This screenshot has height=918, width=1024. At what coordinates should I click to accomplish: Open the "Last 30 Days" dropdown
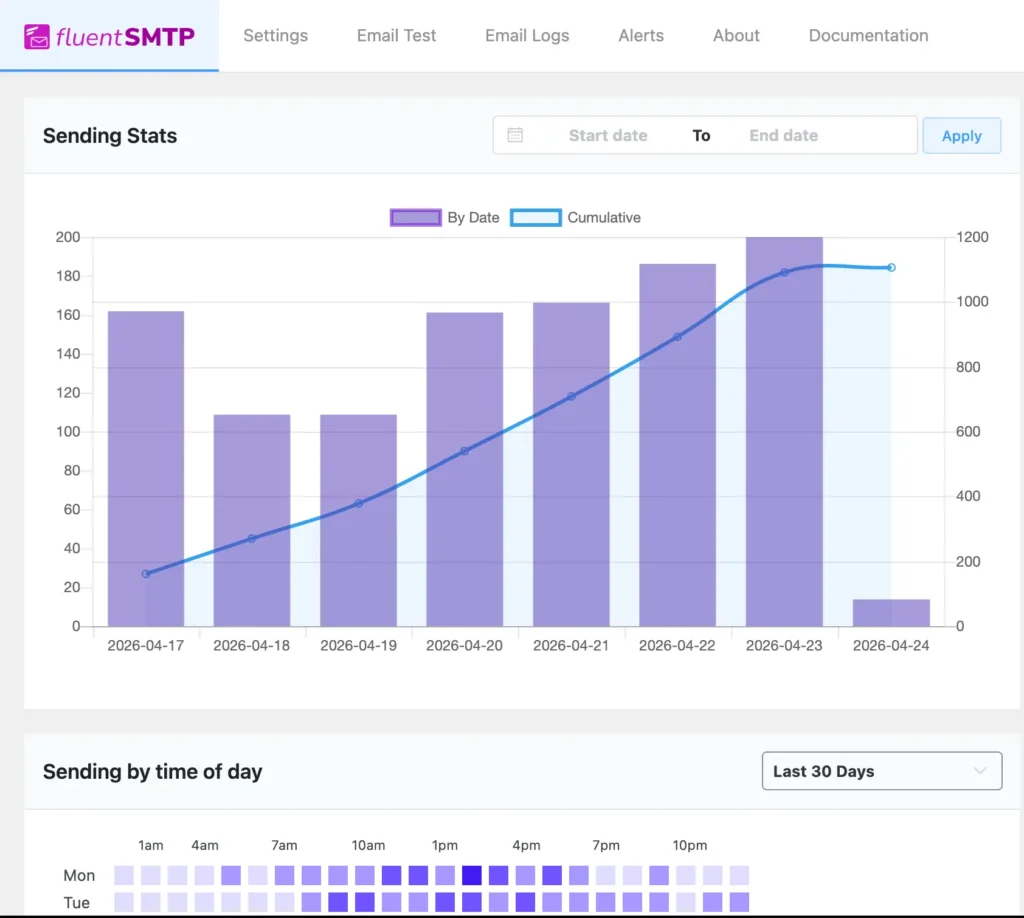881,771
